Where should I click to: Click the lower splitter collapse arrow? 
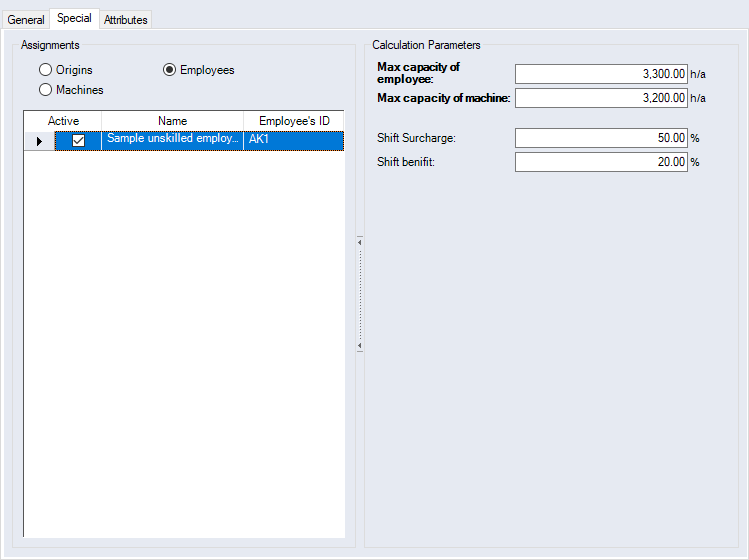359,346
